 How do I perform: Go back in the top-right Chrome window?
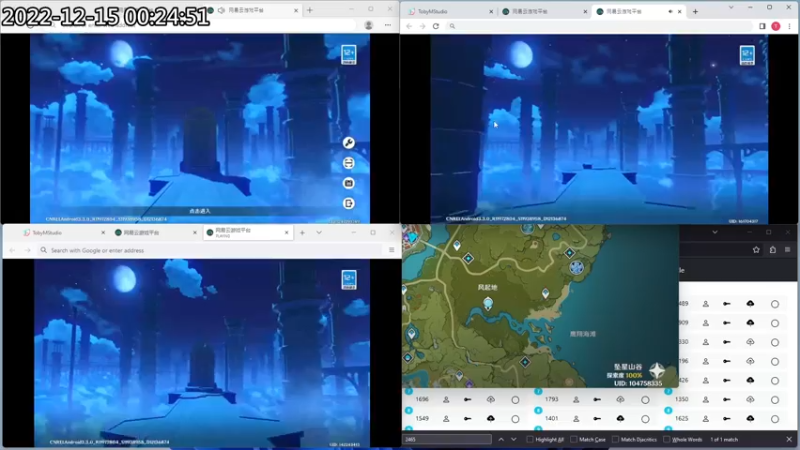point(409,26)
